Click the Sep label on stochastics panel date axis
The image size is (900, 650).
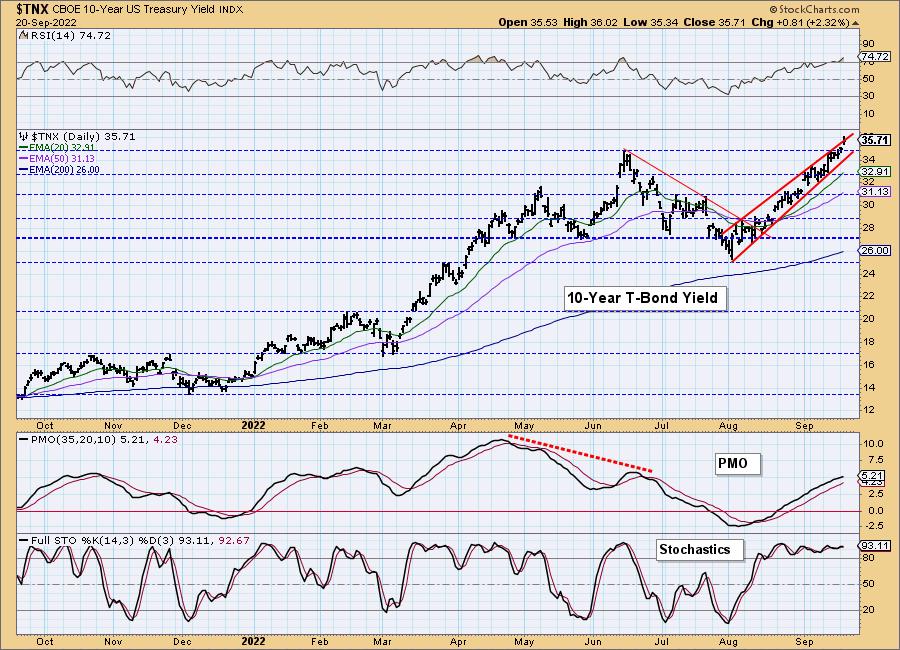tap(805, 641)
